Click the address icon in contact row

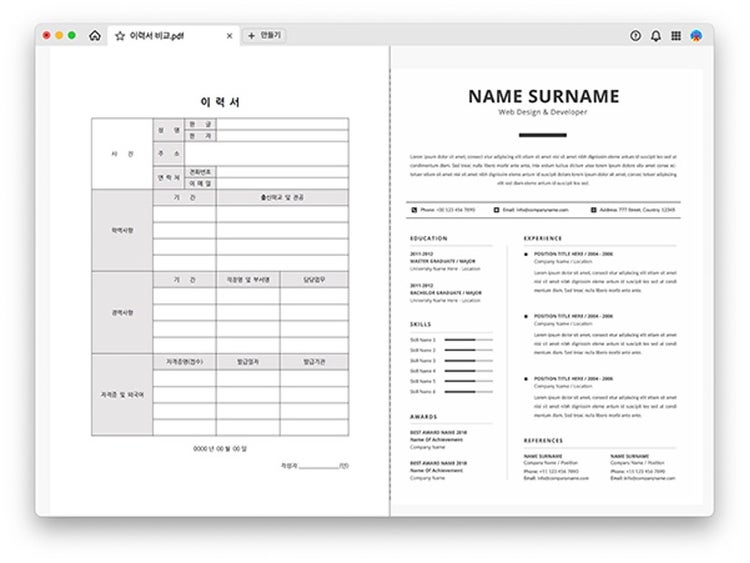pos(594,210)
